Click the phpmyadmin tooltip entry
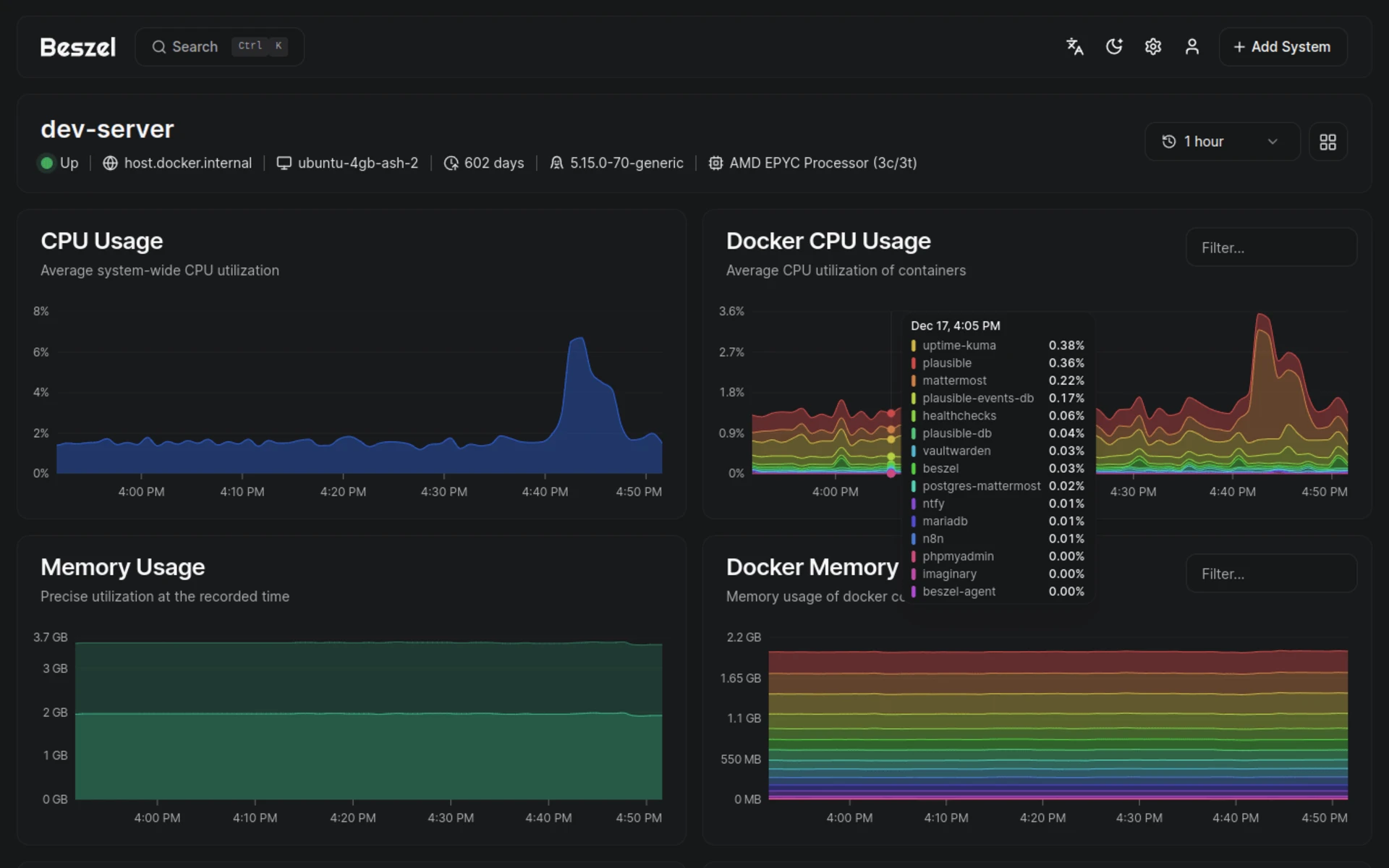The image size is (1389, 868). point(998,556)
